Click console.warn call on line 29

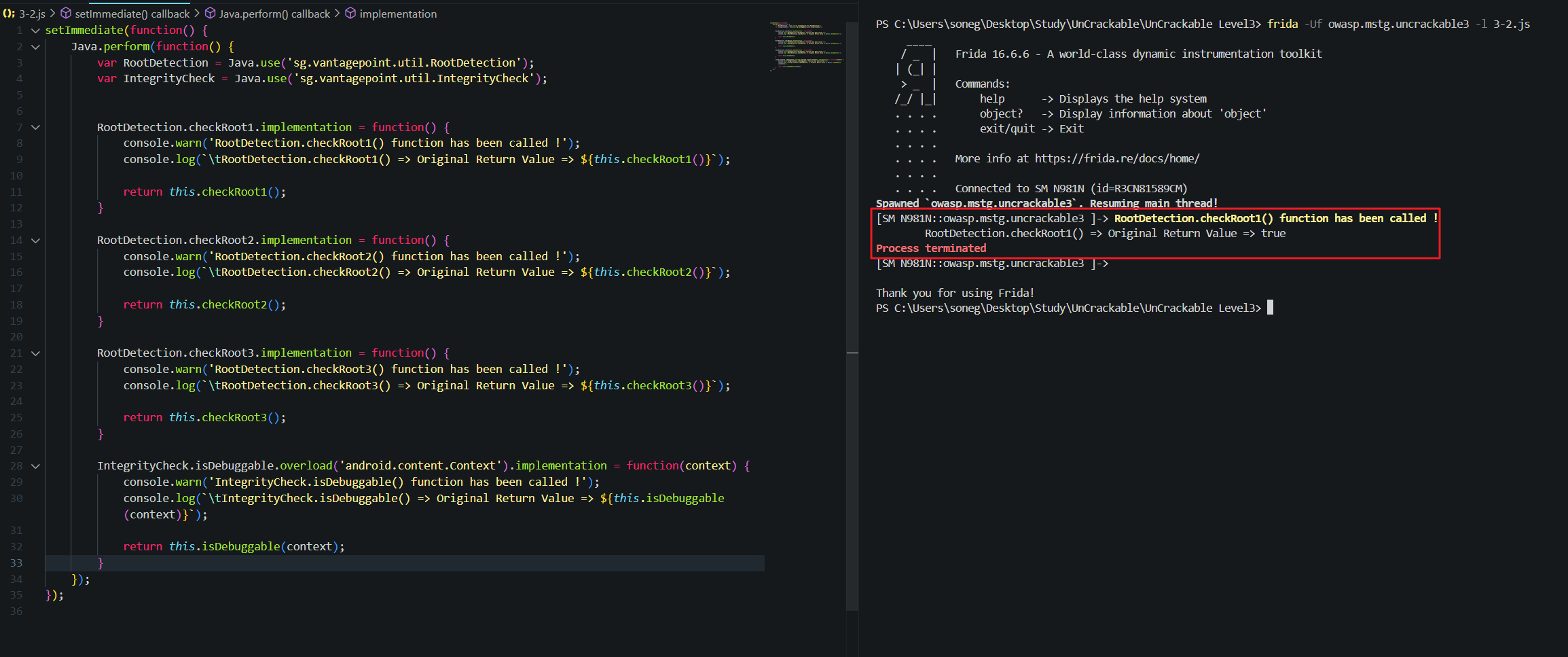361,482
